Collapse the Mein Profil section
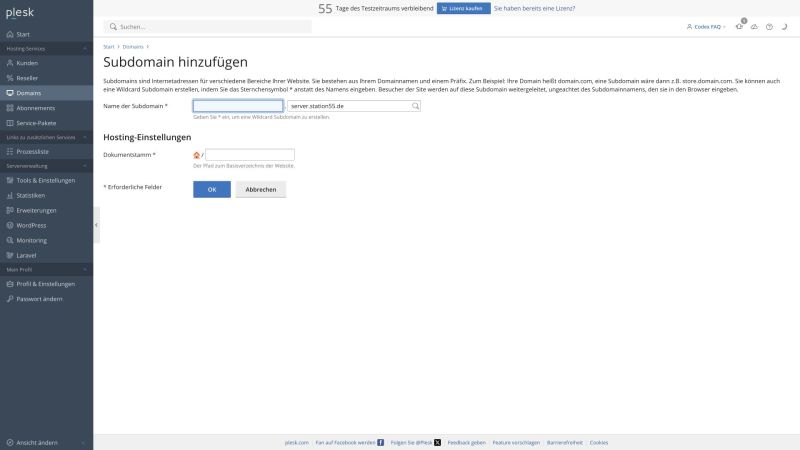 tap(85, 269)
